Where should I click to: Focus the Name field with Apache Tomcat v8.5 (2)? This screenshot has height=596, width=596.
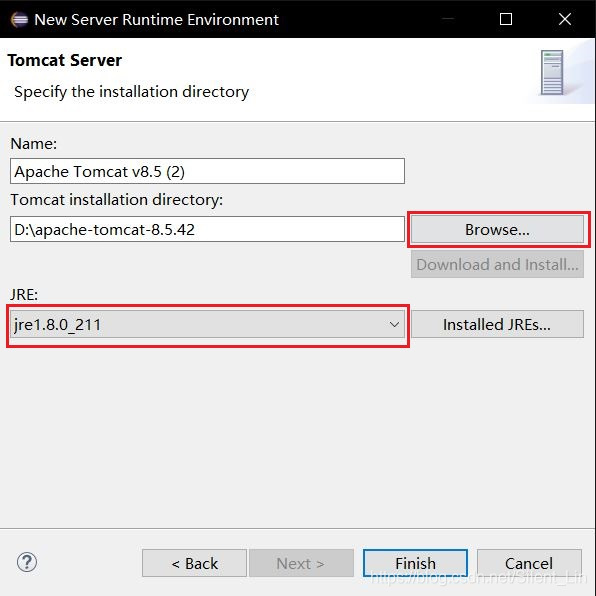coord(208,171)
